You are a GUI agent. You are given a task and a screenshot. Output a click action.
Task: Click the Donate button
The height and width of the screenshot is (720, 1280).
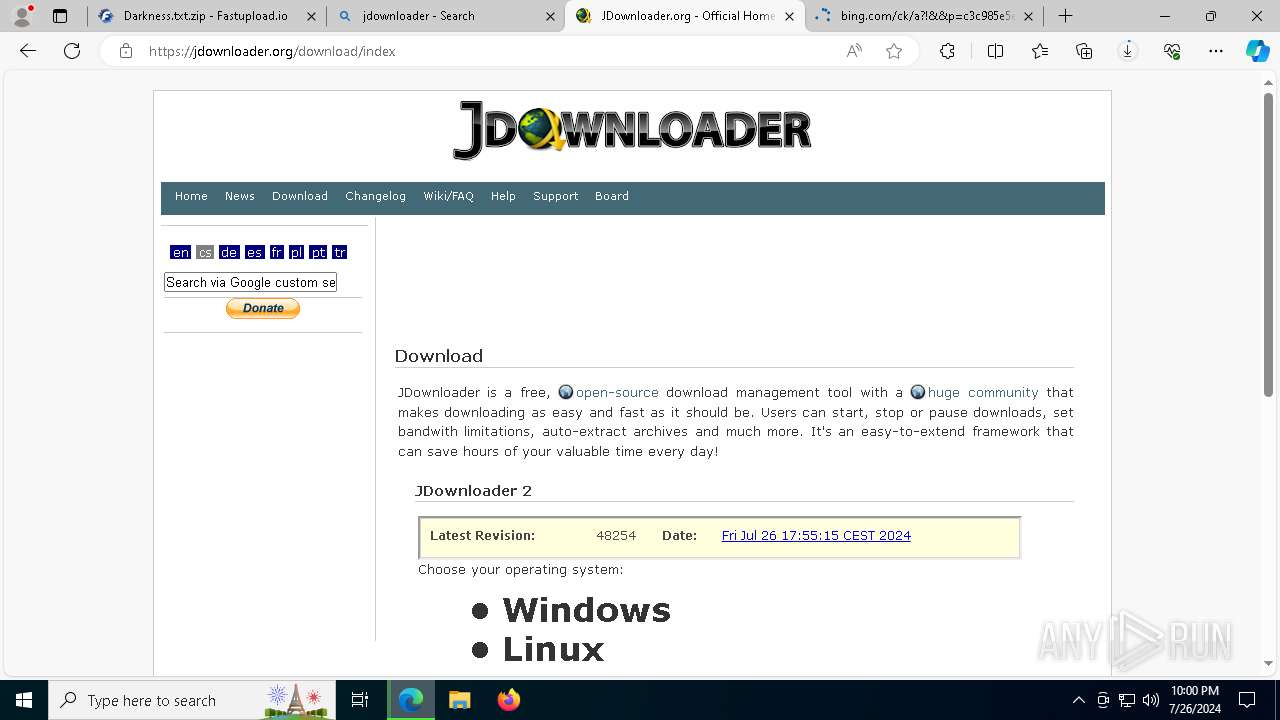(263, 308)
